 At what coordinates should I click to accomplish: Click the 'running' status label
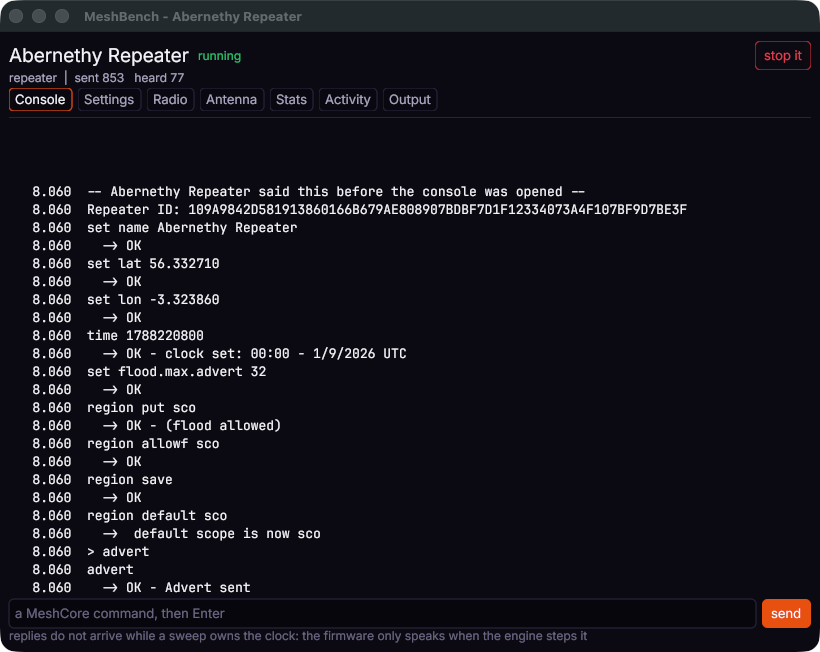coord(219,56)
